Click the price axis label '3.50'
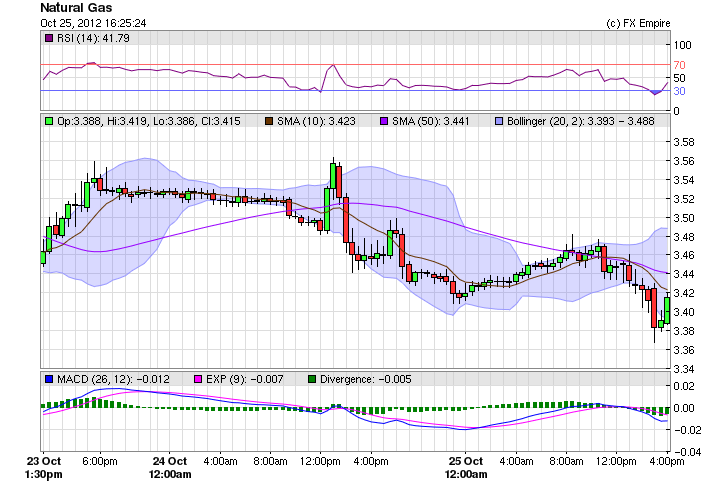The image size is (710, 487). pyautogui.click(x=684, y=218)
